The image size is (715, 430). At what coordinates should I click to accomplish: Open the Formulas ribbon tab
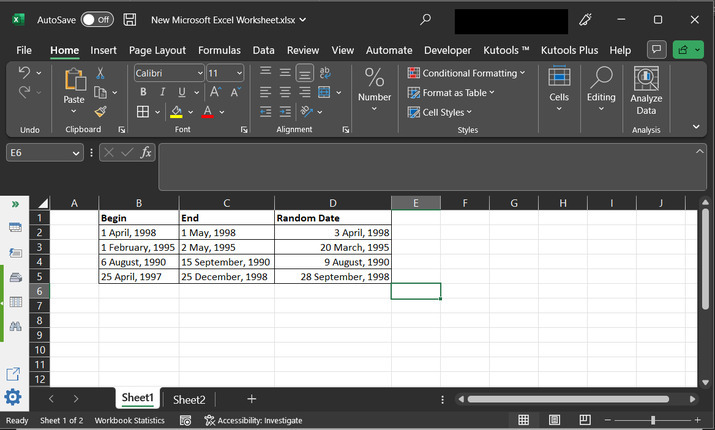[219, 50]
